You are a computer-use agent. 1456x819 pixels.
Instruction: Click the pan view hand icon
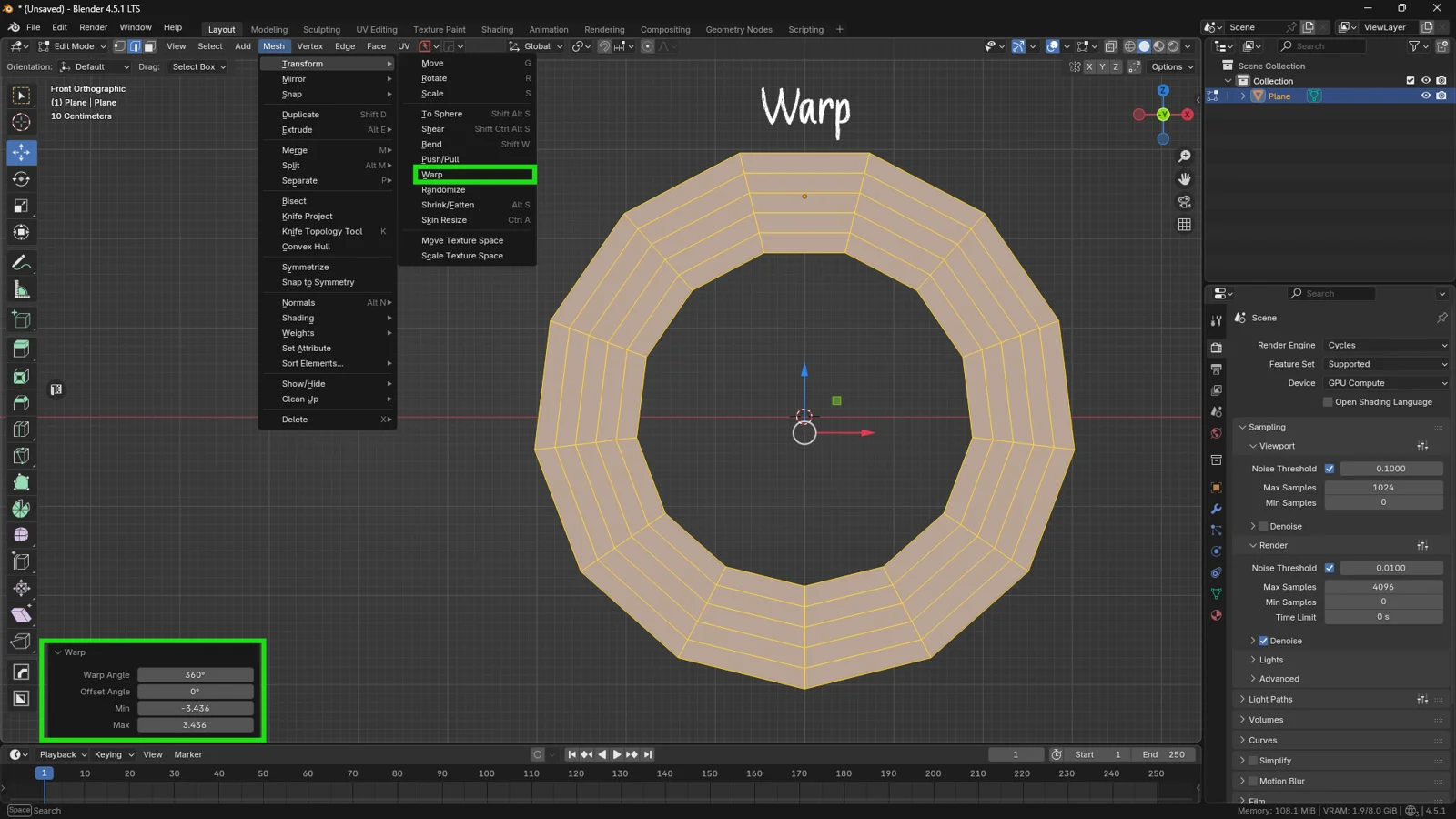pos(1184,179)
